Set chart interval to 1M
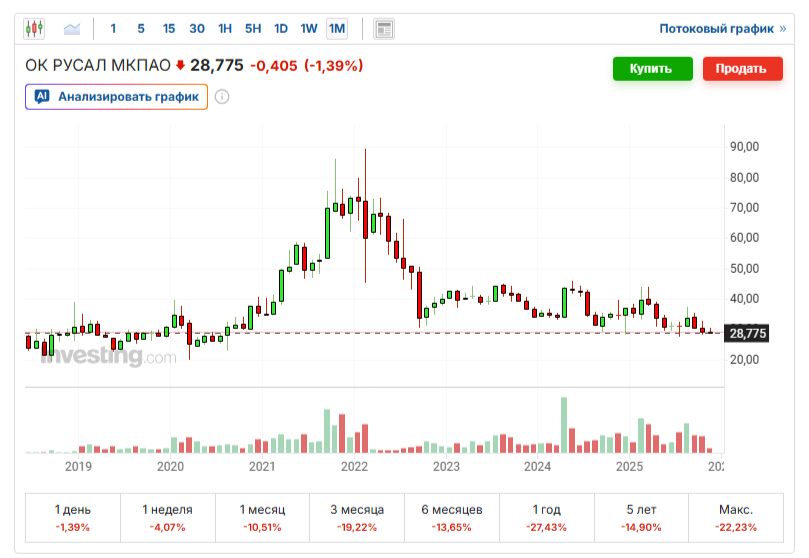Image resolution: width=809 pixels, height=558 pixels. point(337,28)
